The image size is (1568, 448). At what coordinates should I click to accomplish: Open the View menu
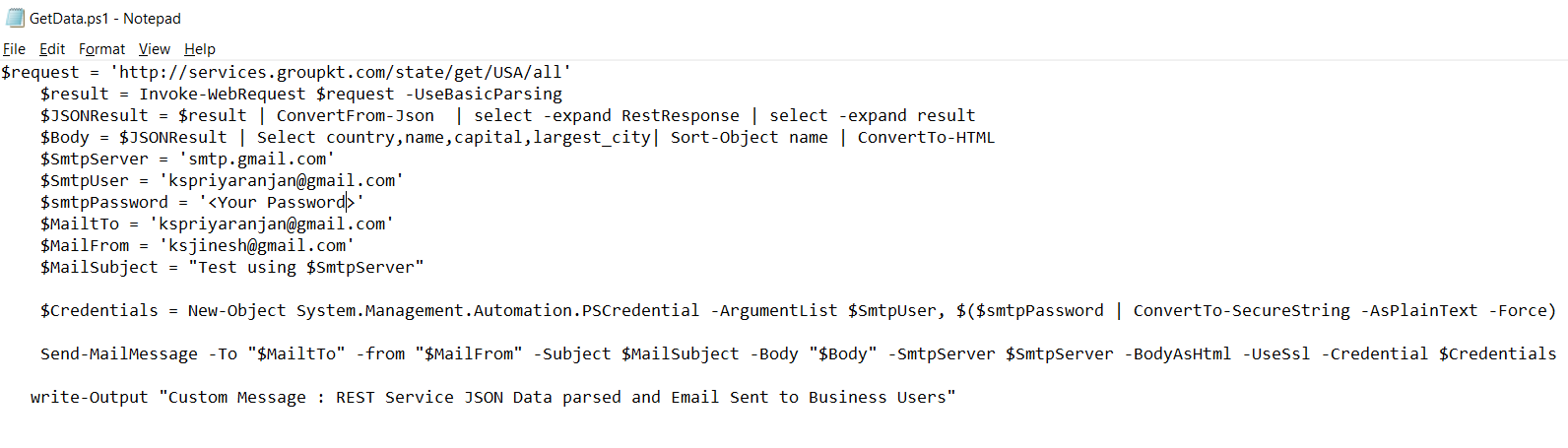(154, 49)
